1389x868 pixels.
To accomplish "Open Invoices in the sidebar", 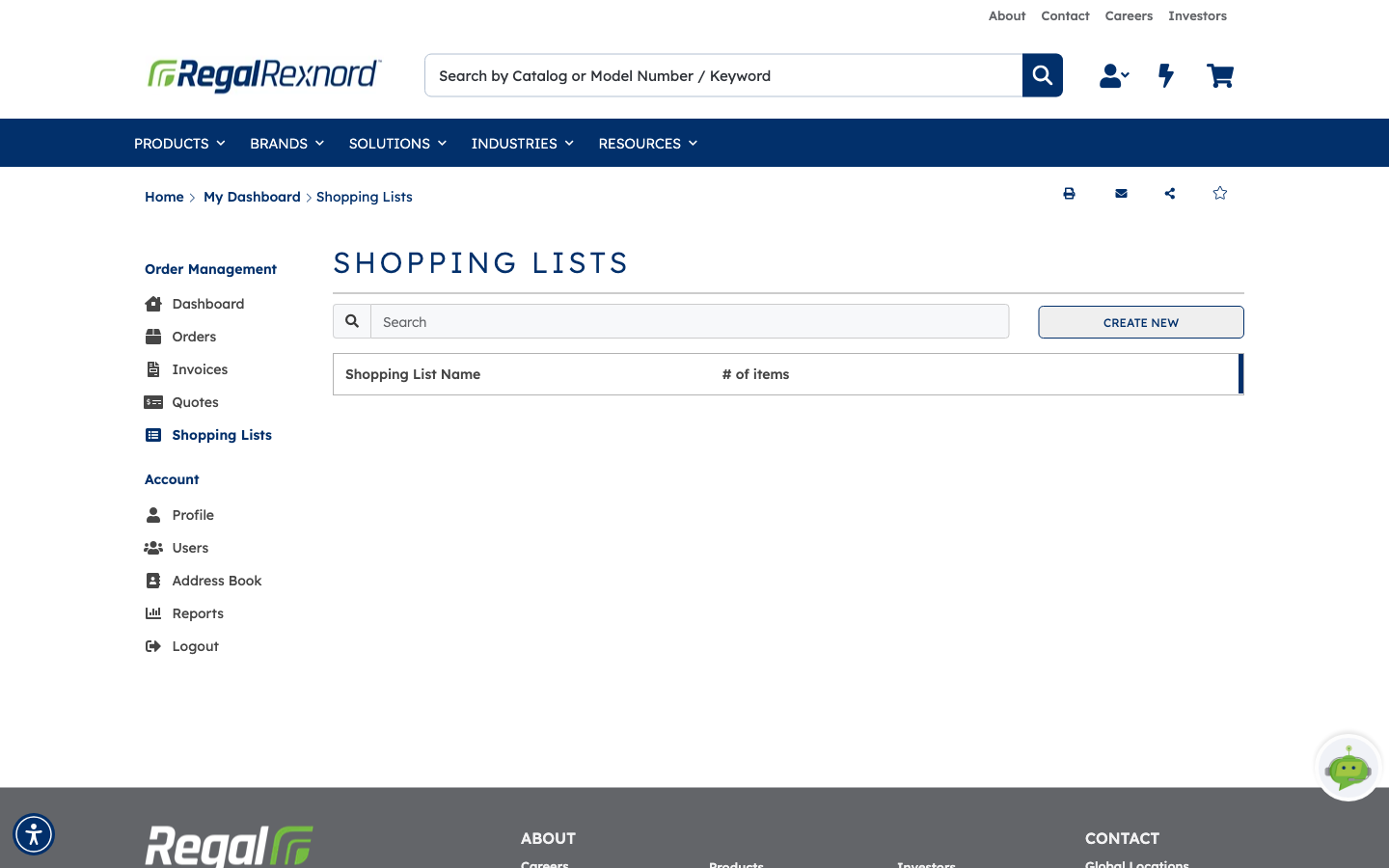I will pos(200,369).
